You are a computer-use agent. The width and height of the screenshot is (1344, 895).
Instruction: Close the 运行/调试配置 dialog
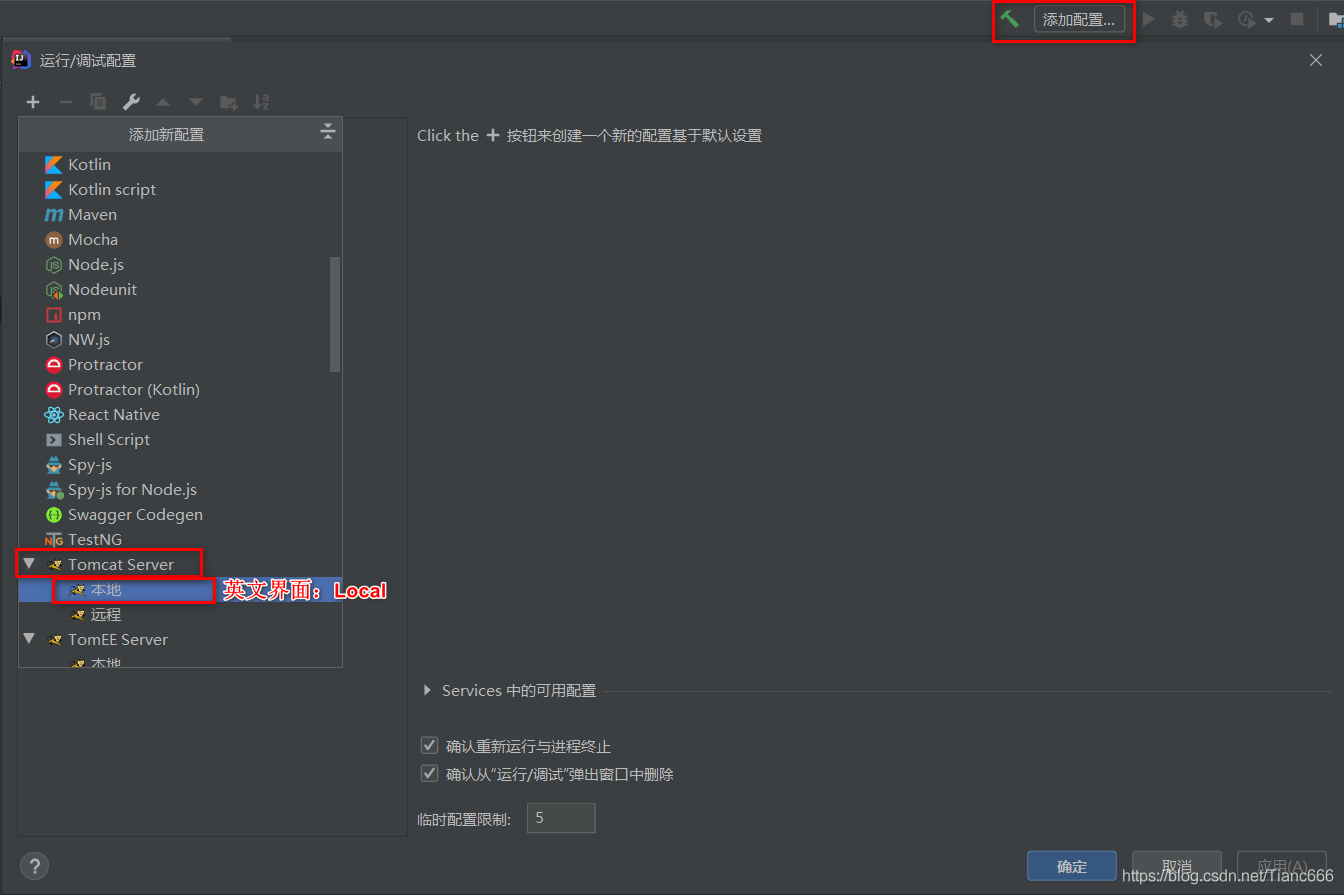(x=1316, y=60)
